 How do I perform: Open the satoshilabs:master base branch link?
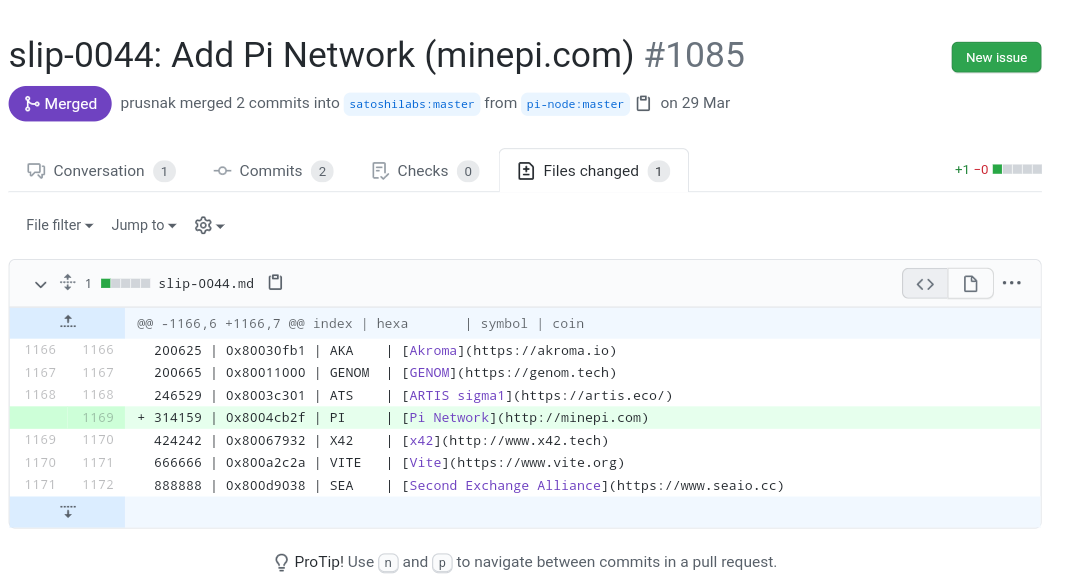tap(411, 104)
